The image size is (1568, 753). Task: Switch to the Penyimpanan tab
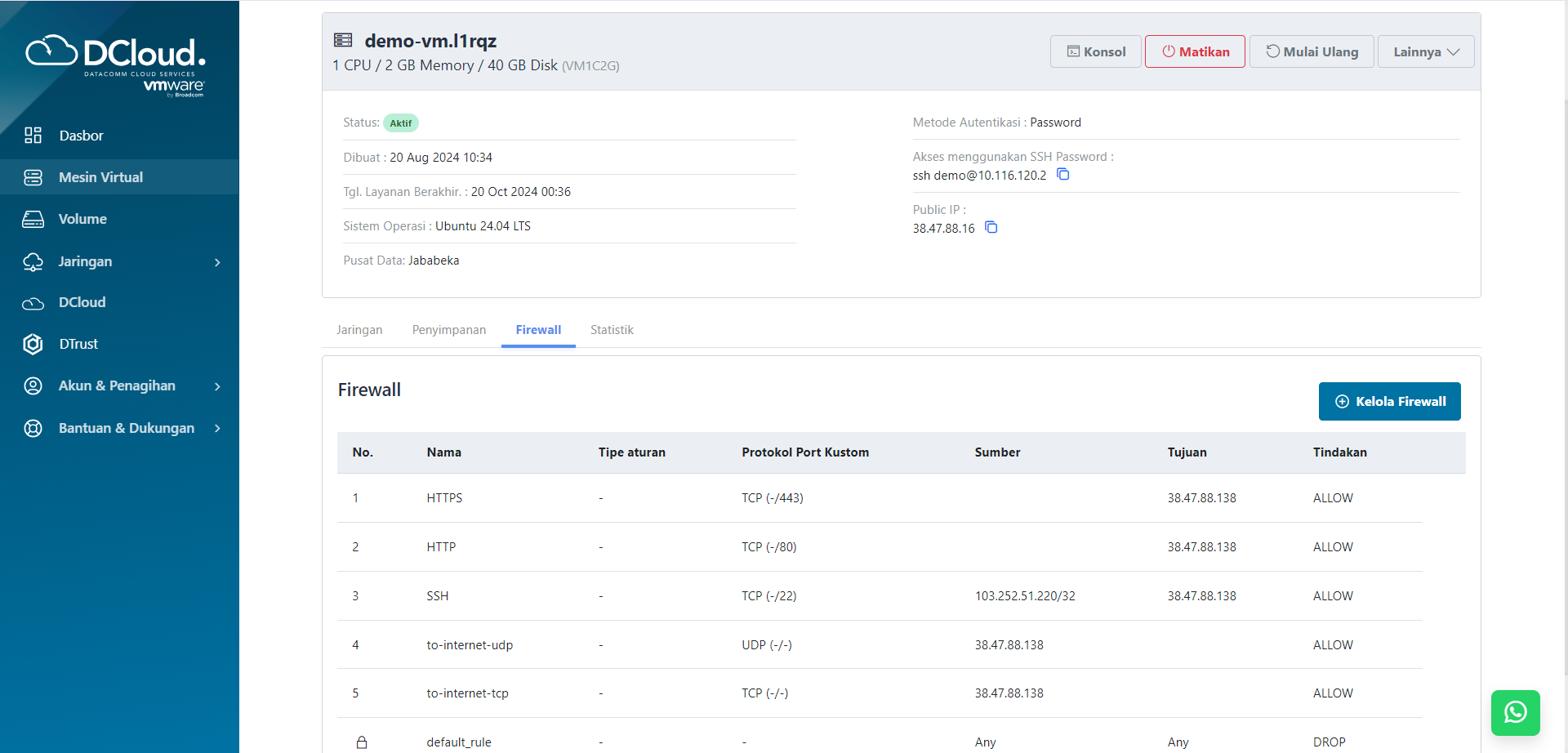click(448, 330)
